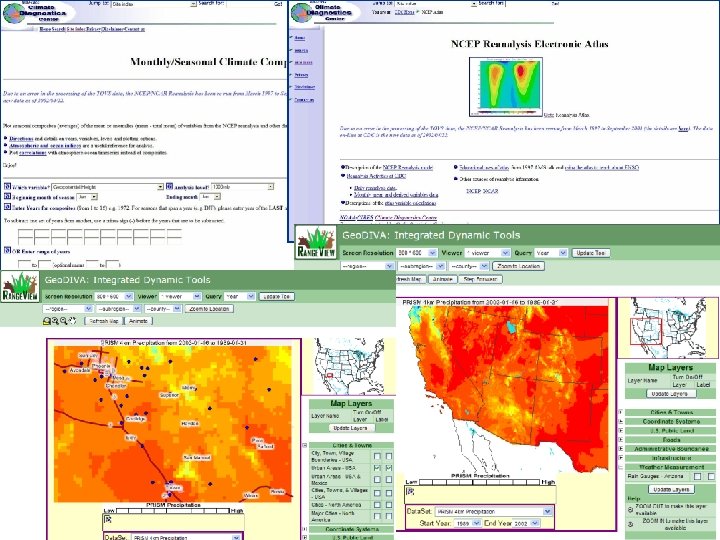This screenshot has width=720, height=540.
Task: Open region dropdown in right GeoDIVA
Action: coord(367,266)
